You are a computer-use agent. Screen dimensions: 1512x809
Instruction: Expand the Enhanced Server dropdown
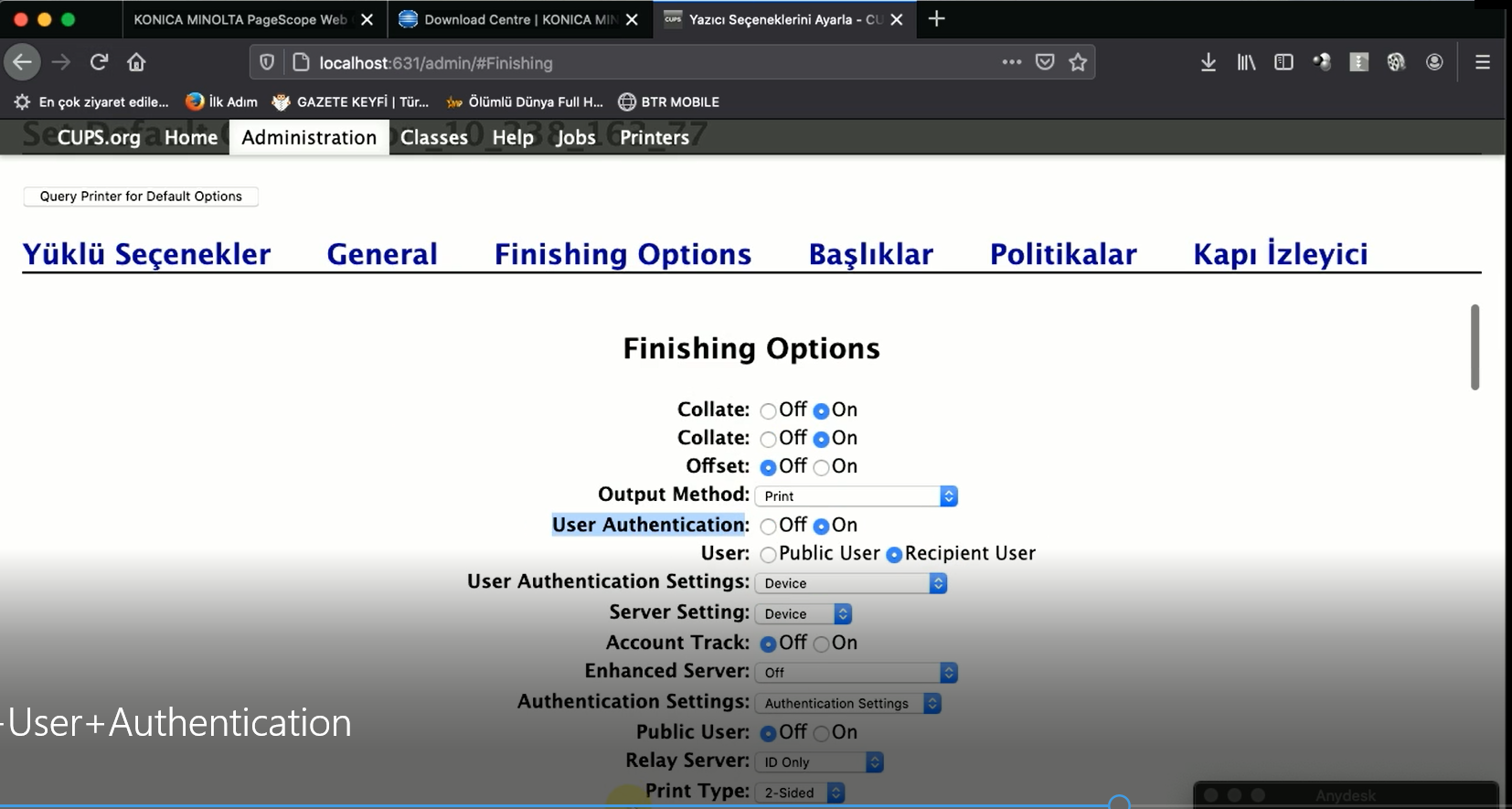[856, 673]
